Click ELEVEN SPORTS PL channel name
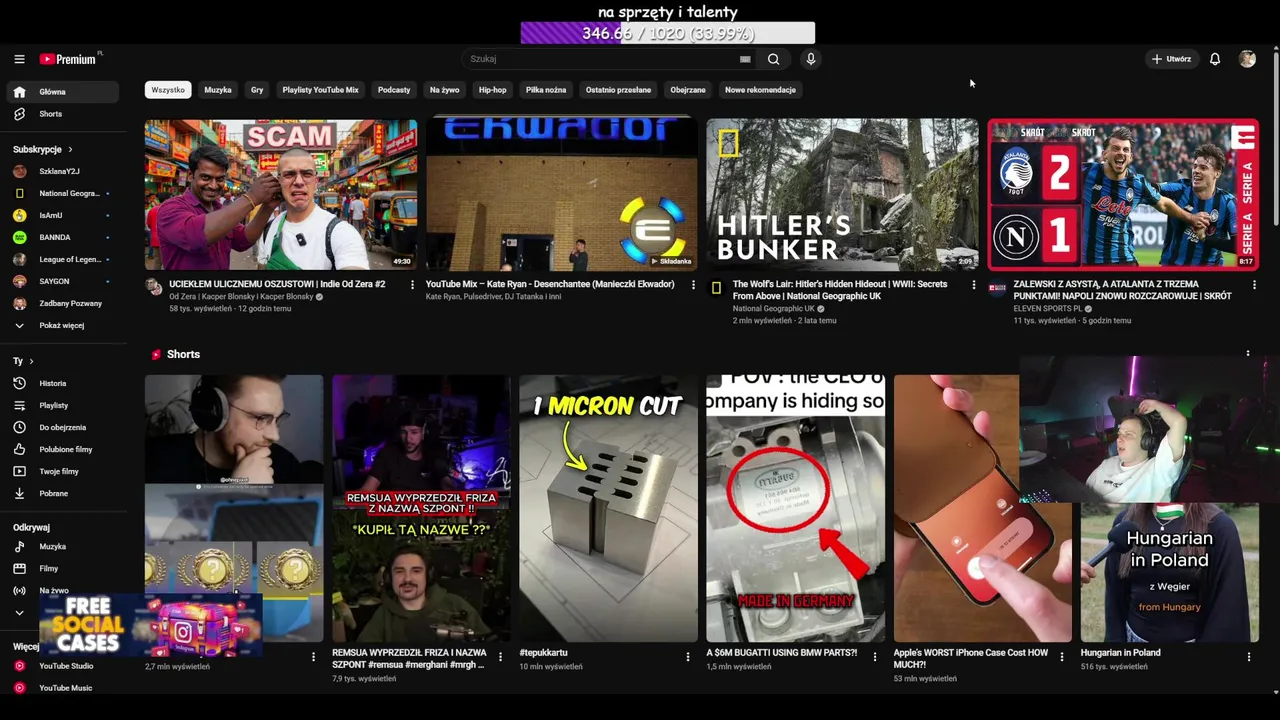Viewport: 1280px width, 720px height. [1048, 309]
